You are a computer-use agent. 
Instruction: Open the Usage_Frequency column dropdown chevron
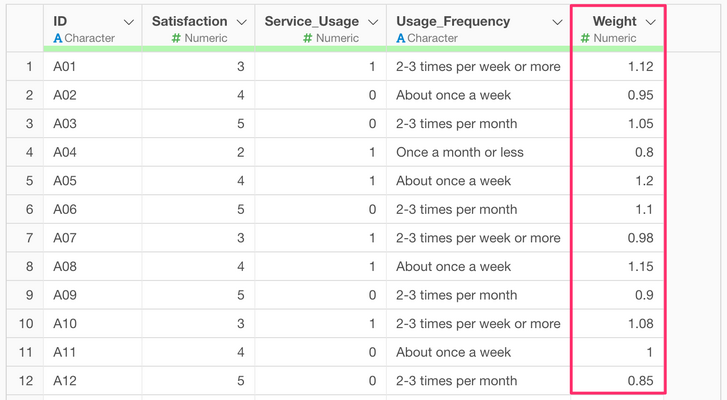click(554, 21)
